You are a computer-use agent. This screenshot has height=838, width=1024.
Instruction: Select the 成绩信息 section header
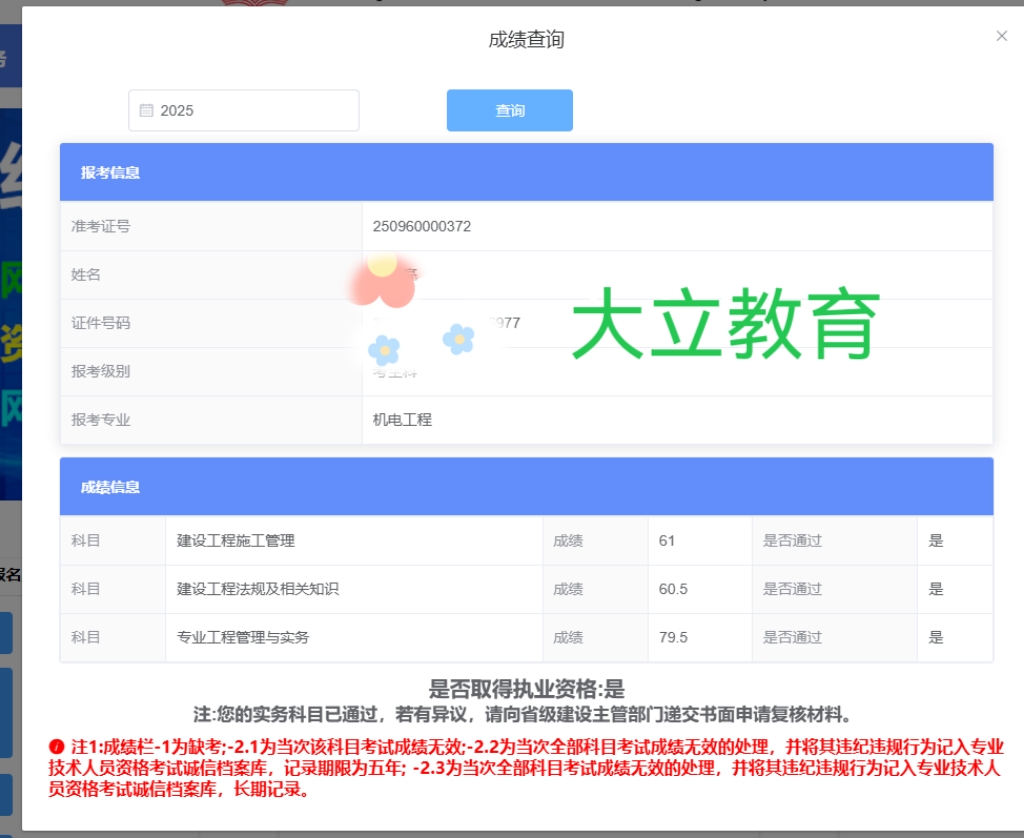coord(526,487)
